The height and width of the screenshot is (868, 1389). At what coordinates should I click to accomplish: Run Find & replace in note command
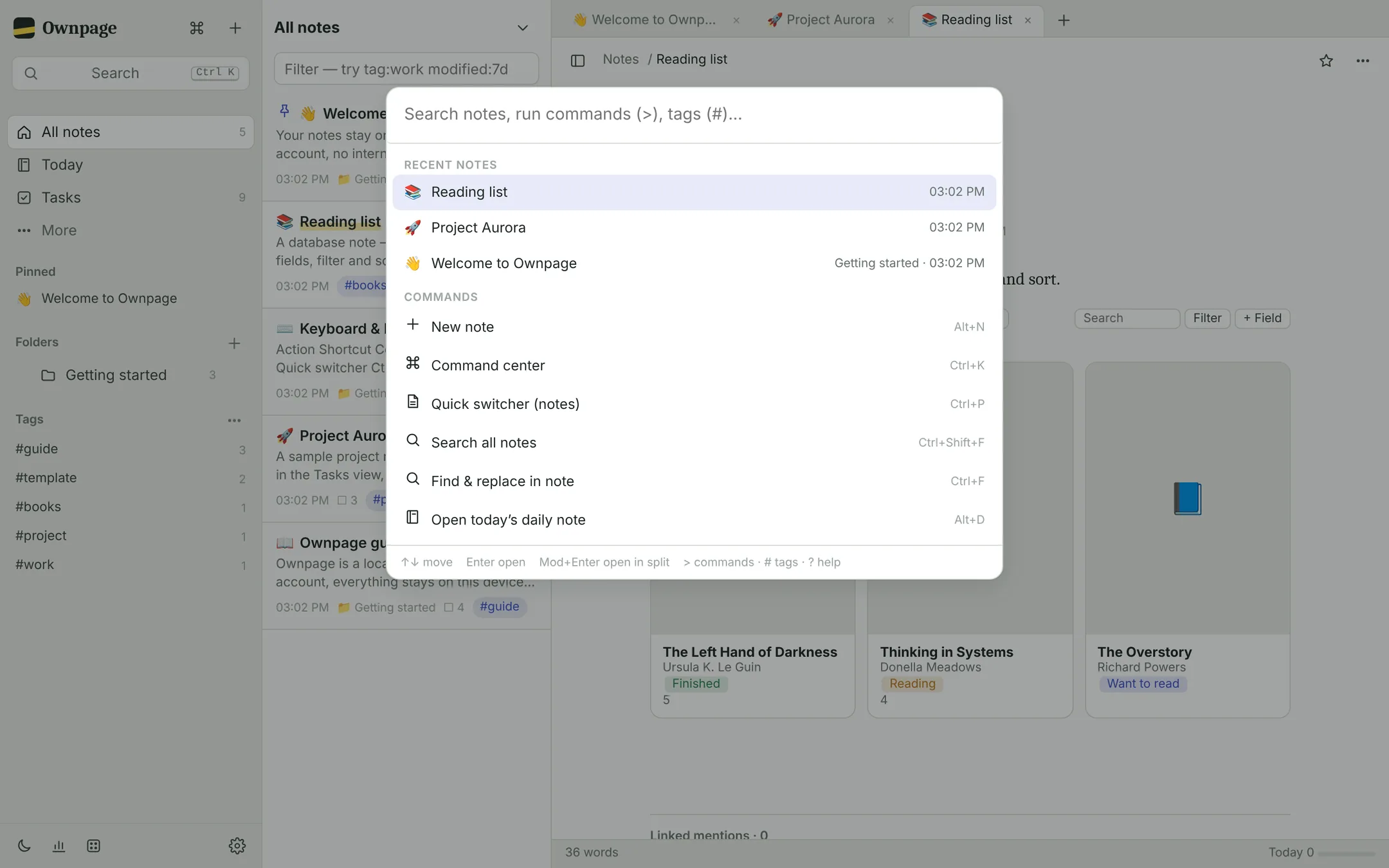click(694, 481)
